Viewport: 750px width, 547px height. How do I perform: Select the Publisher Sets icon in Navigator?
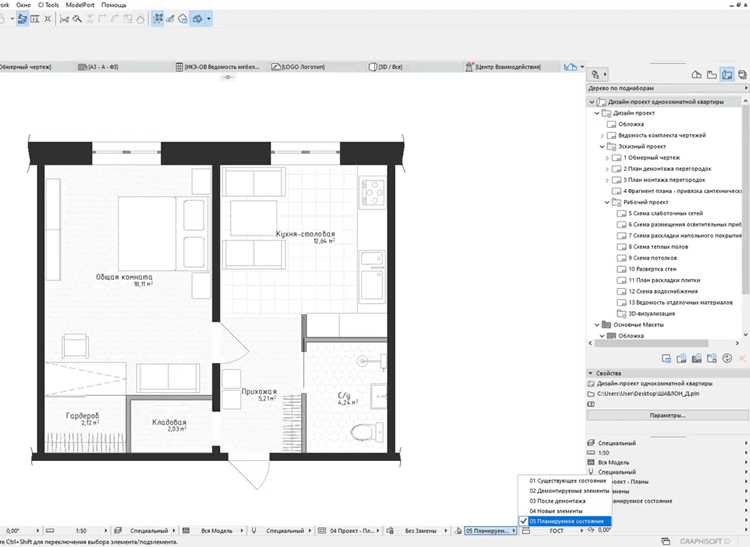742,75
